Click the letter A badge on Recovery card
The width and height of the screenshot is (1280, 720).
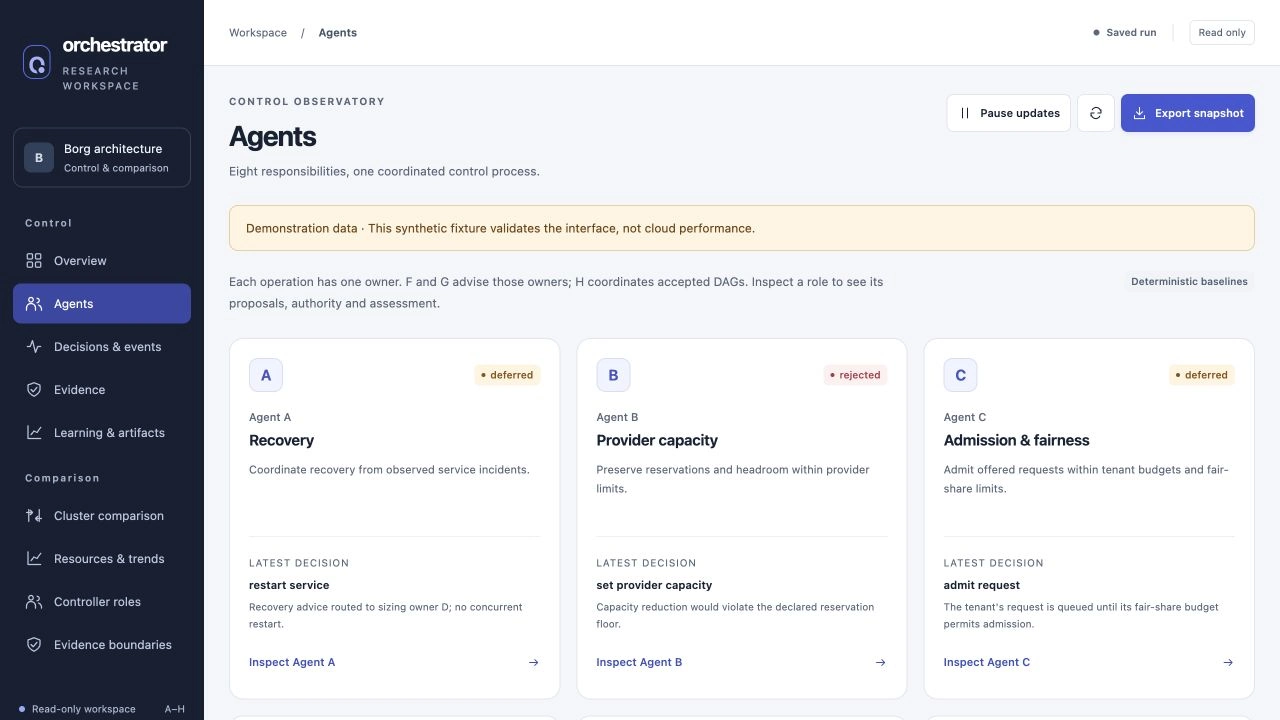click(266, 375)
